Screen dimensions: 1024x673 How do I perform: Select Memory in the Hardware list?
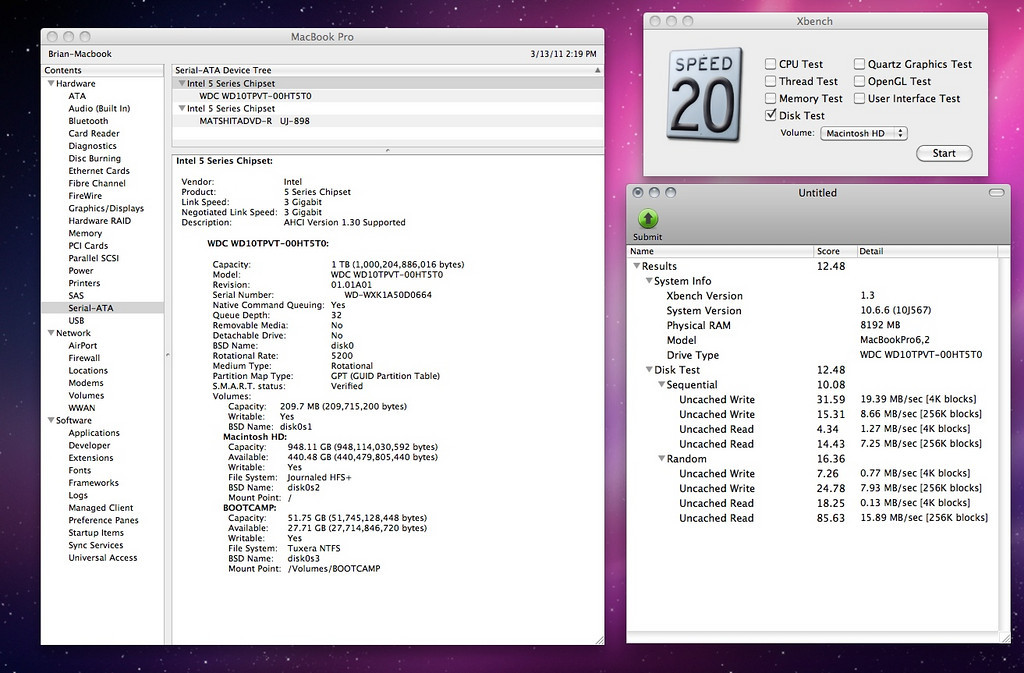pos(85,233)
